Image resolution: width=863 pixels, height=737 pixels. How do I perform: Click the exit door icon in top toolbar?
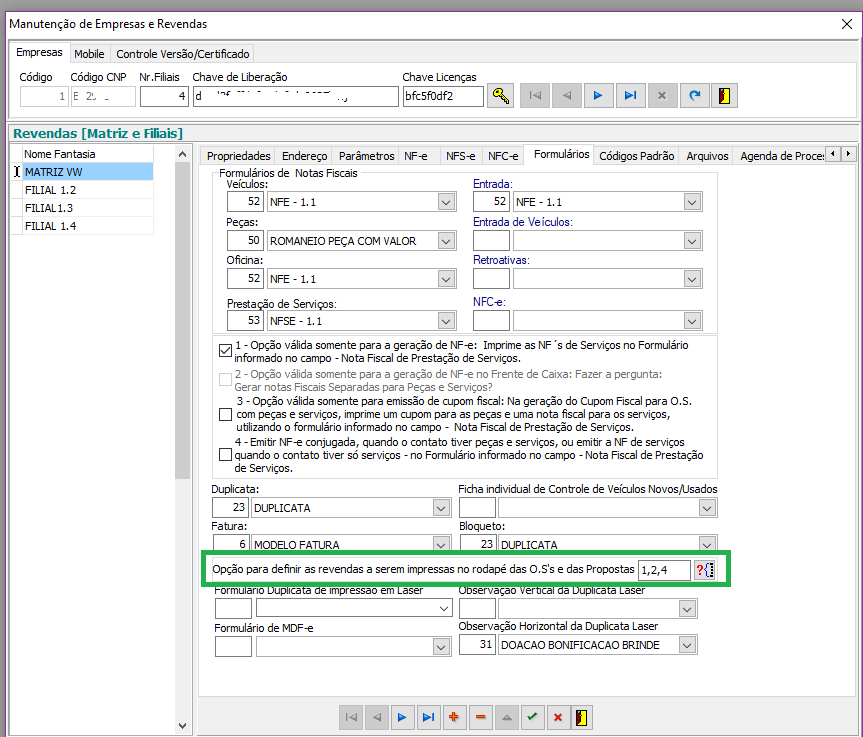point(724,96)
